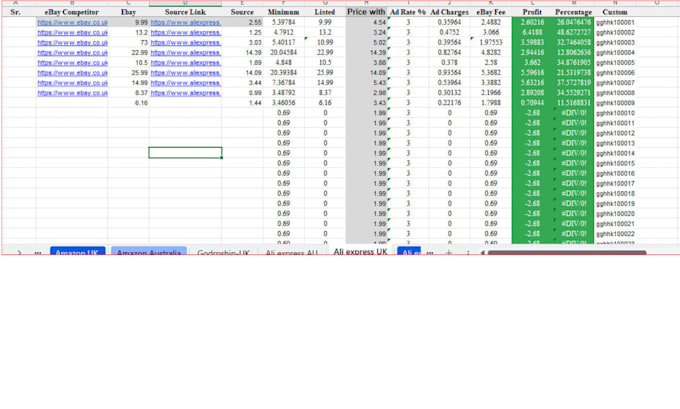Select the eBay fee cell 4.8282
The image size is (680, 409).
coord(491,52)
